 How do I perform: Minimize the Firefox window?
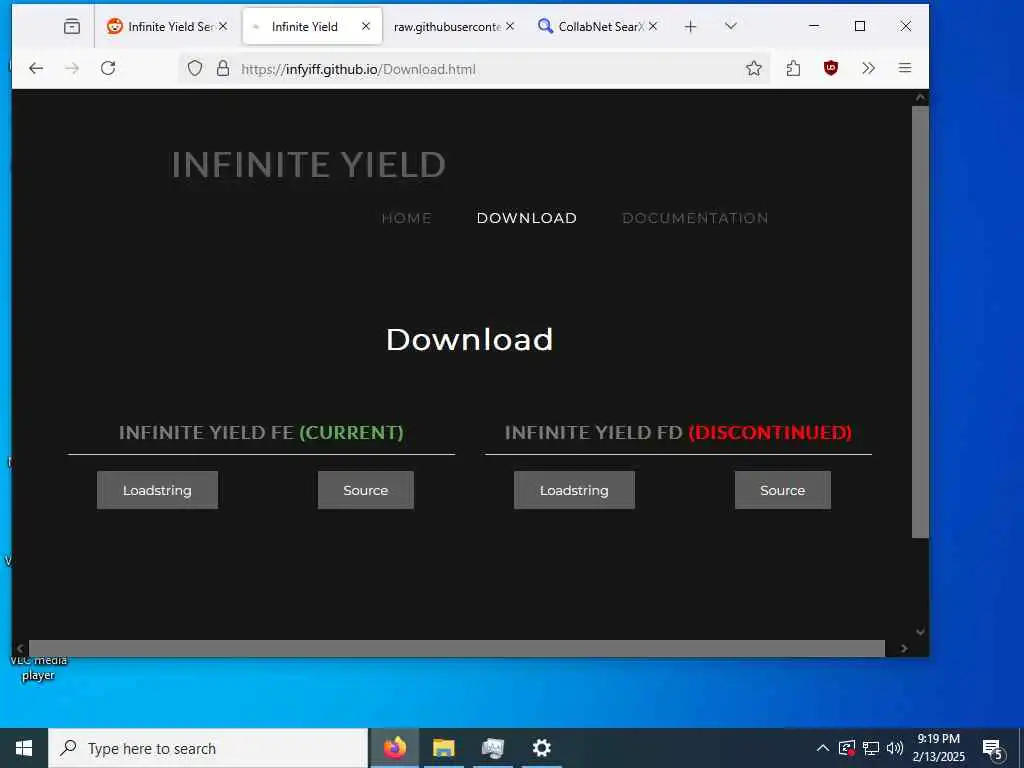pyautogui.click(x=814, y=26)
